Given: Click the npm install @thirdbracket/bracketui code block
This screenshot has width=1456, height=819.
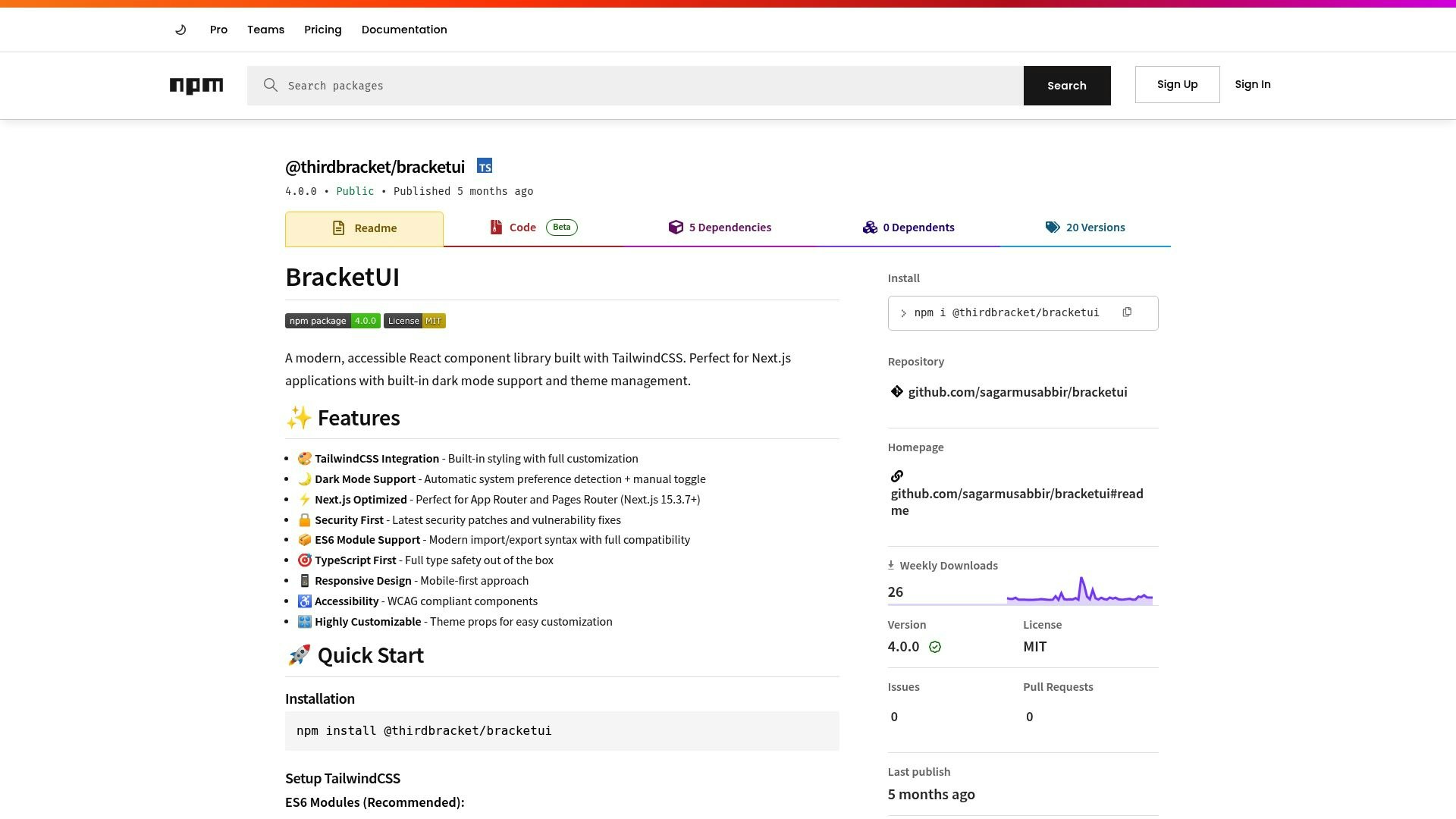Looking at the screenshot, I should [562, 731].
